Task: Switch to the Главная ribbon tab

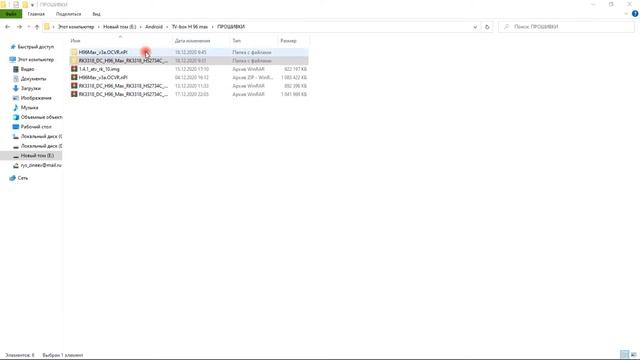Action: [x=36, y=14]
